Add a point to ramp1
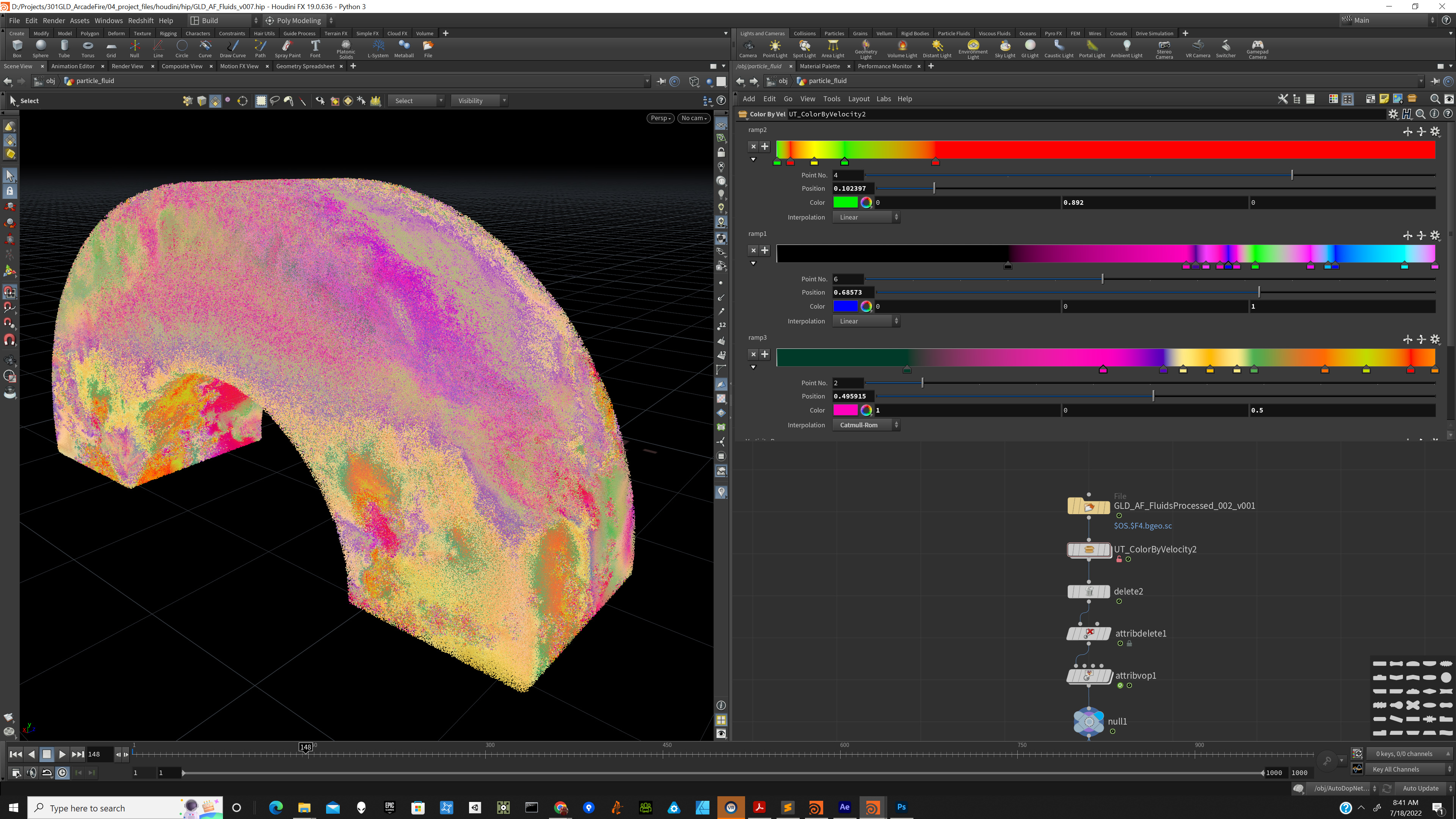 765,250
